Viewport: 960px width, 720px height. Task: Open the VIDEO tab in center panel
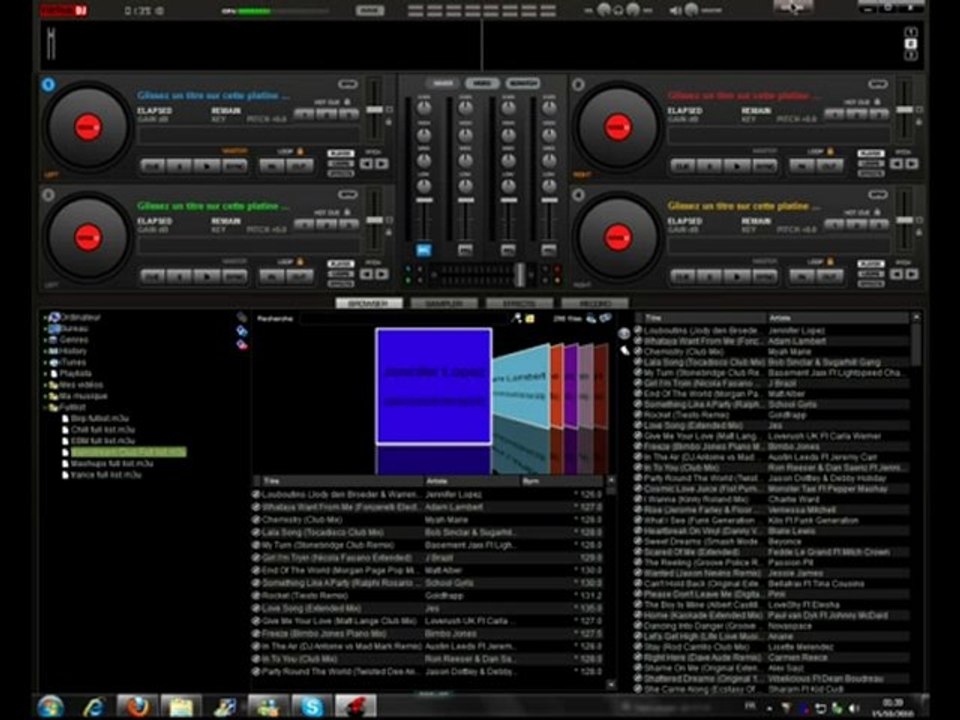(482, 83)
